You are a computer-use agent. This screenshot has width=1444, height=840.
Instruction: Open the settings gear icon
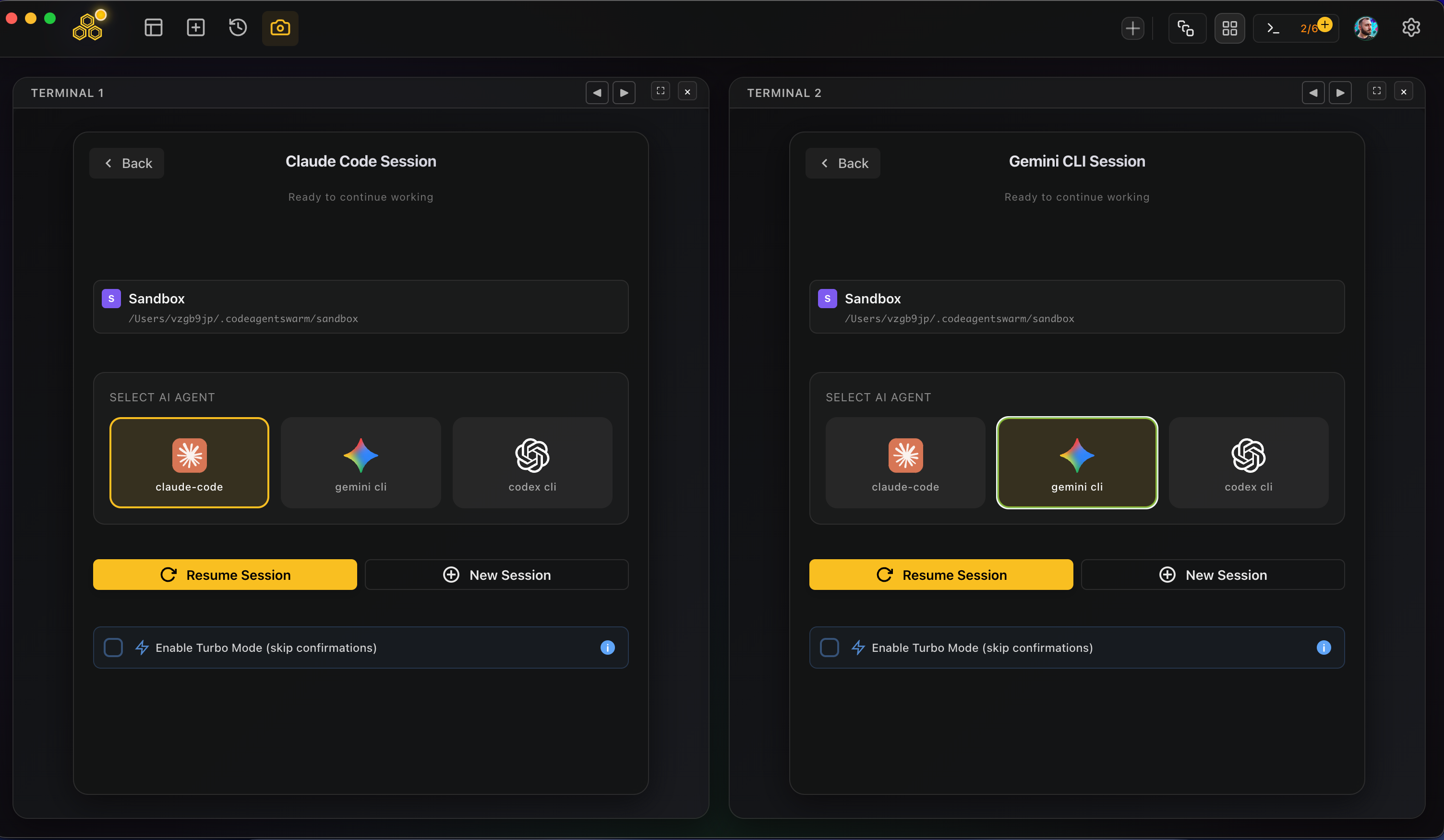point(1411,27)
